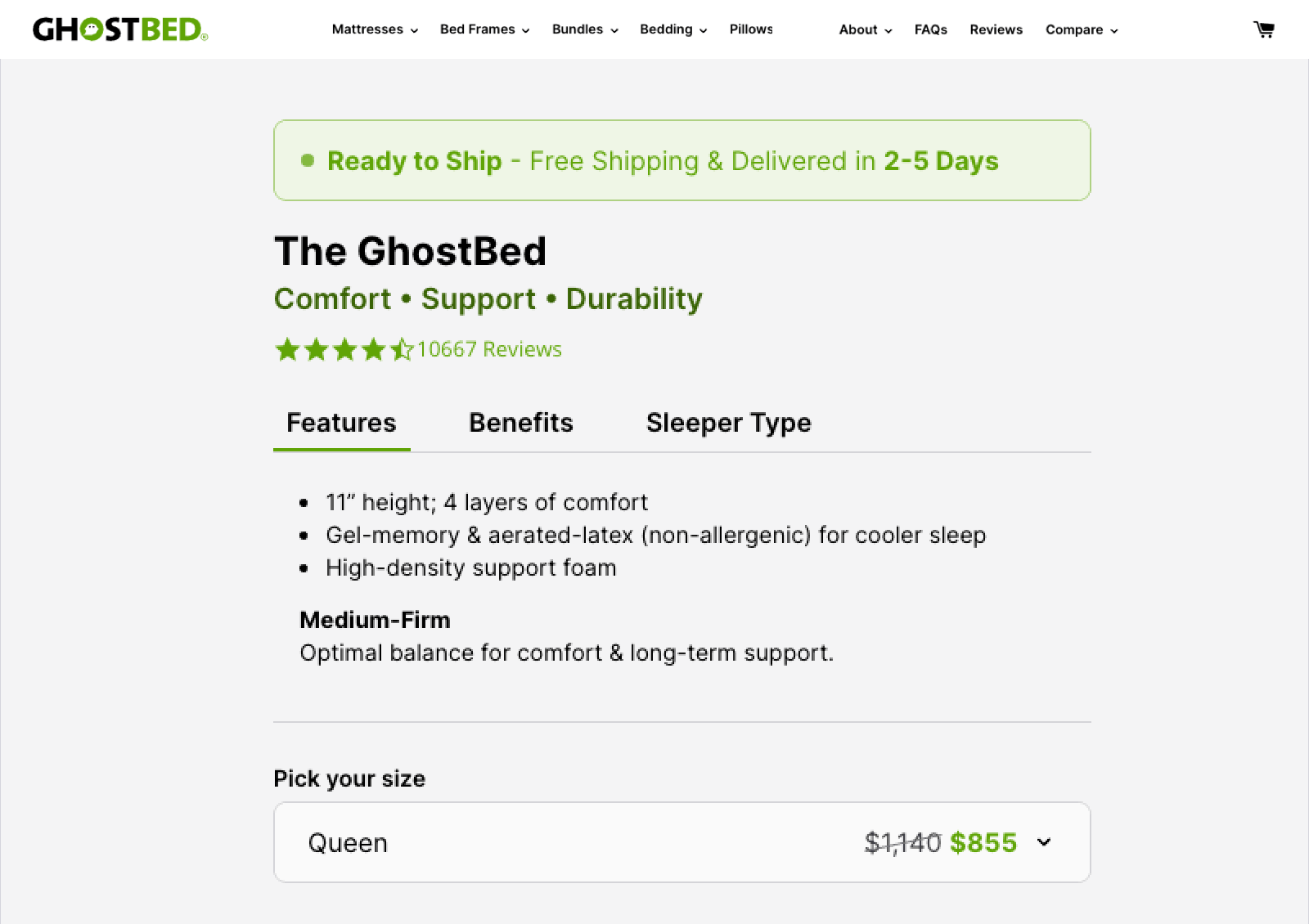Screen dimensions: 1309x924
Task: Expand the Compare menu
Action: coord(1081,30)
